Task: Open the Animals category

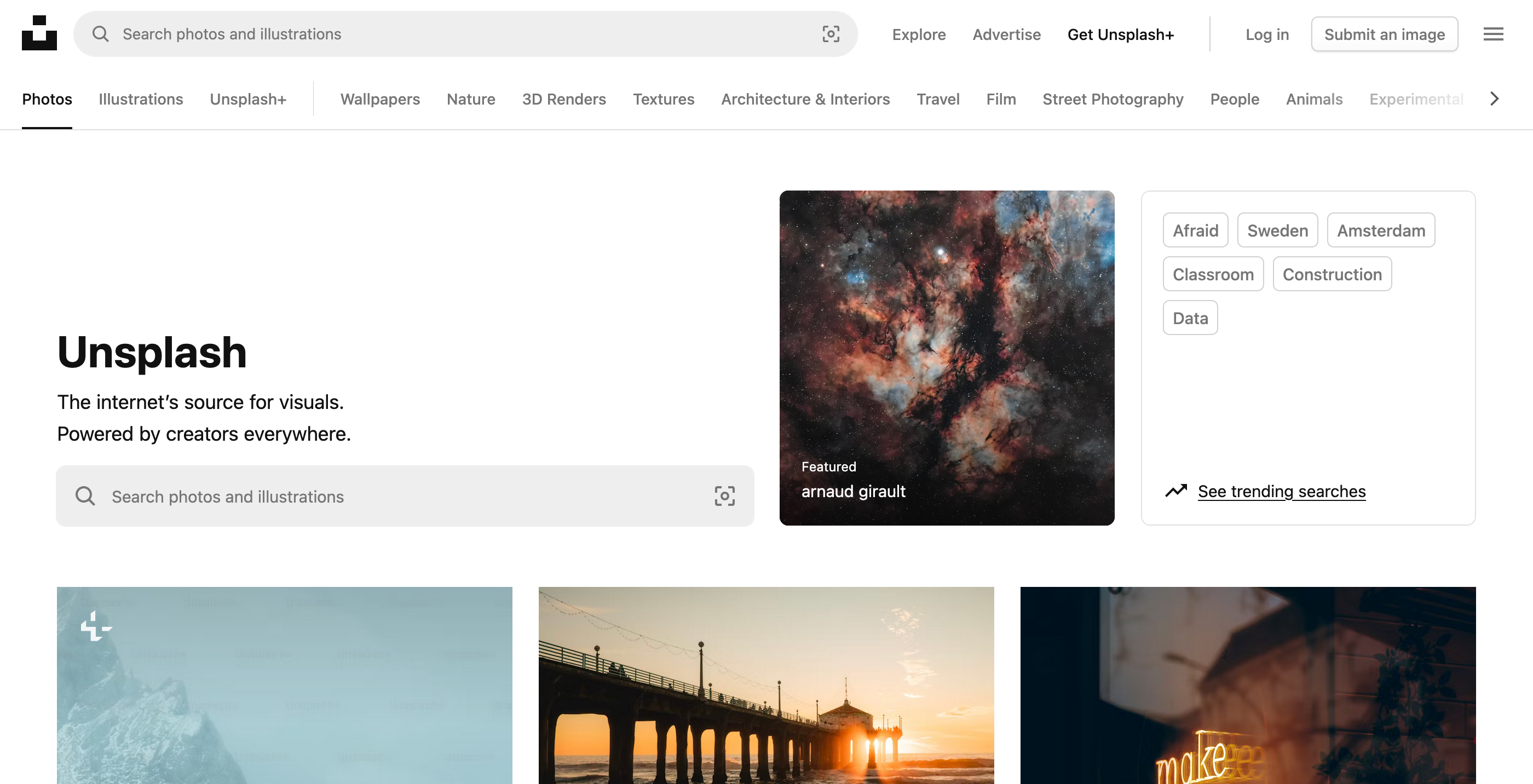Action: (x=1315, y=99)
